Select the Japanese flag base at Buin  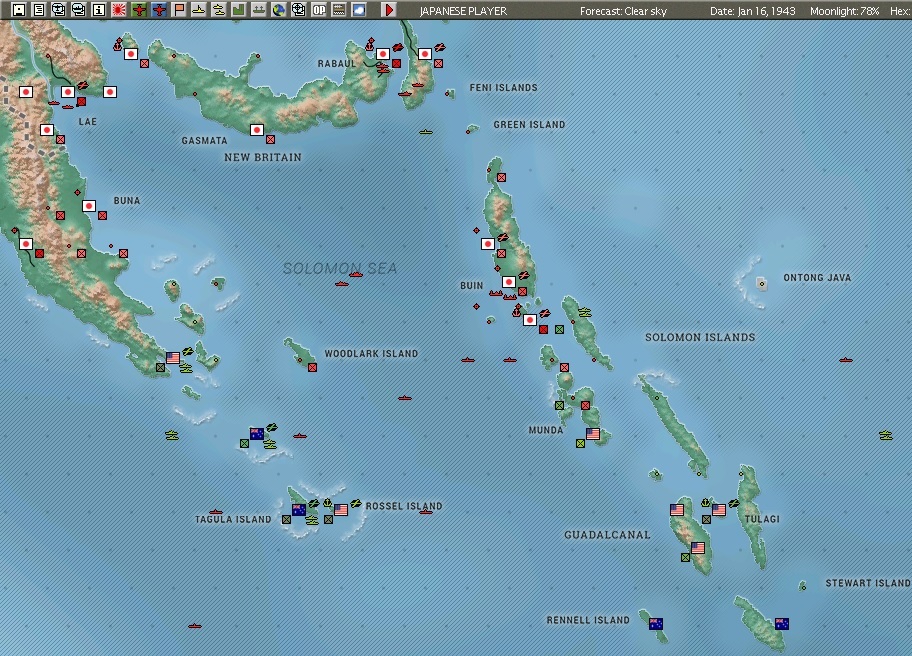pyautogui.click(x=509, y=282)
